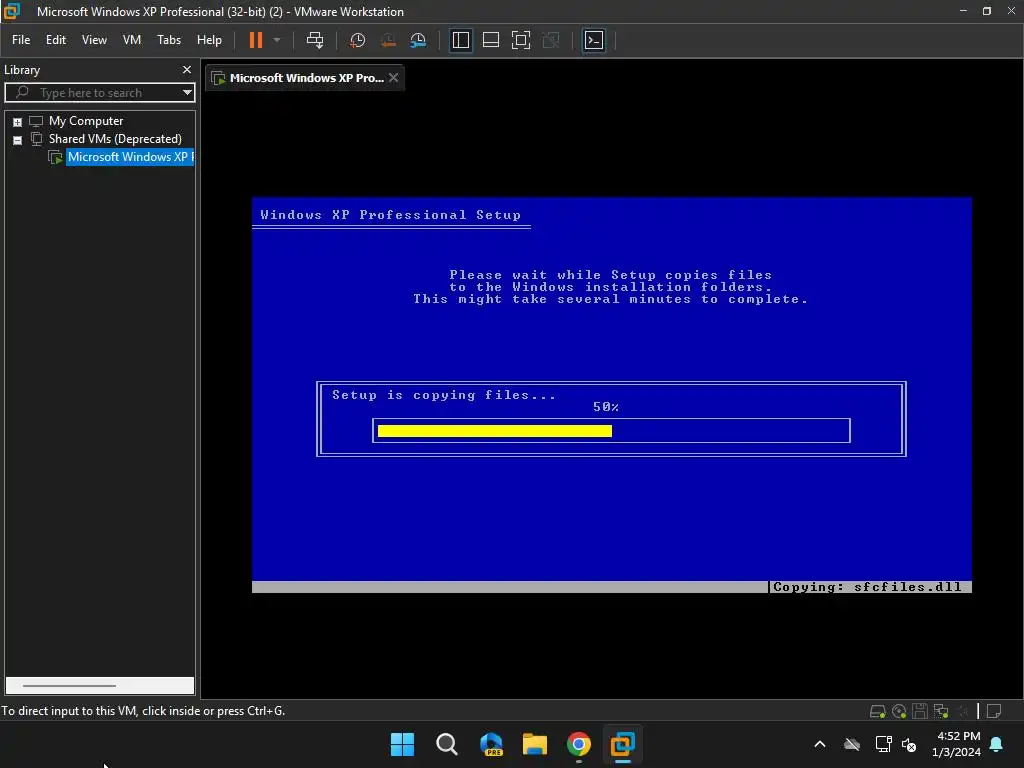The height and width of the screenshot is (768, 1024).
Task: Pause the virtual machine with the orange button
Action: click(255, 40)
